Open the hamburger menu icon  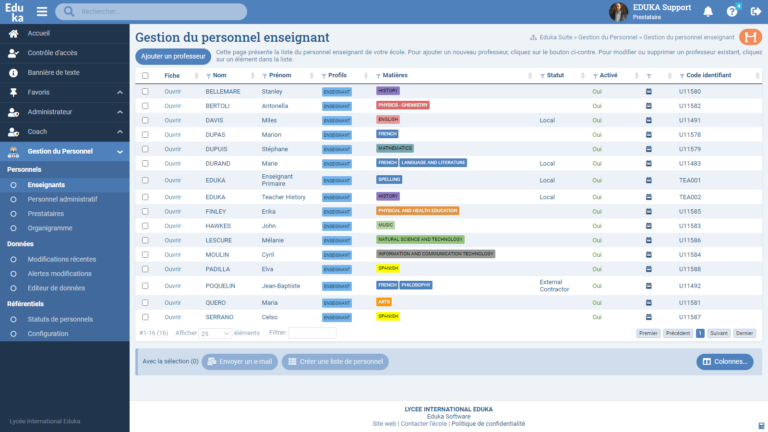pyautogui.click(x=42, y=11)
